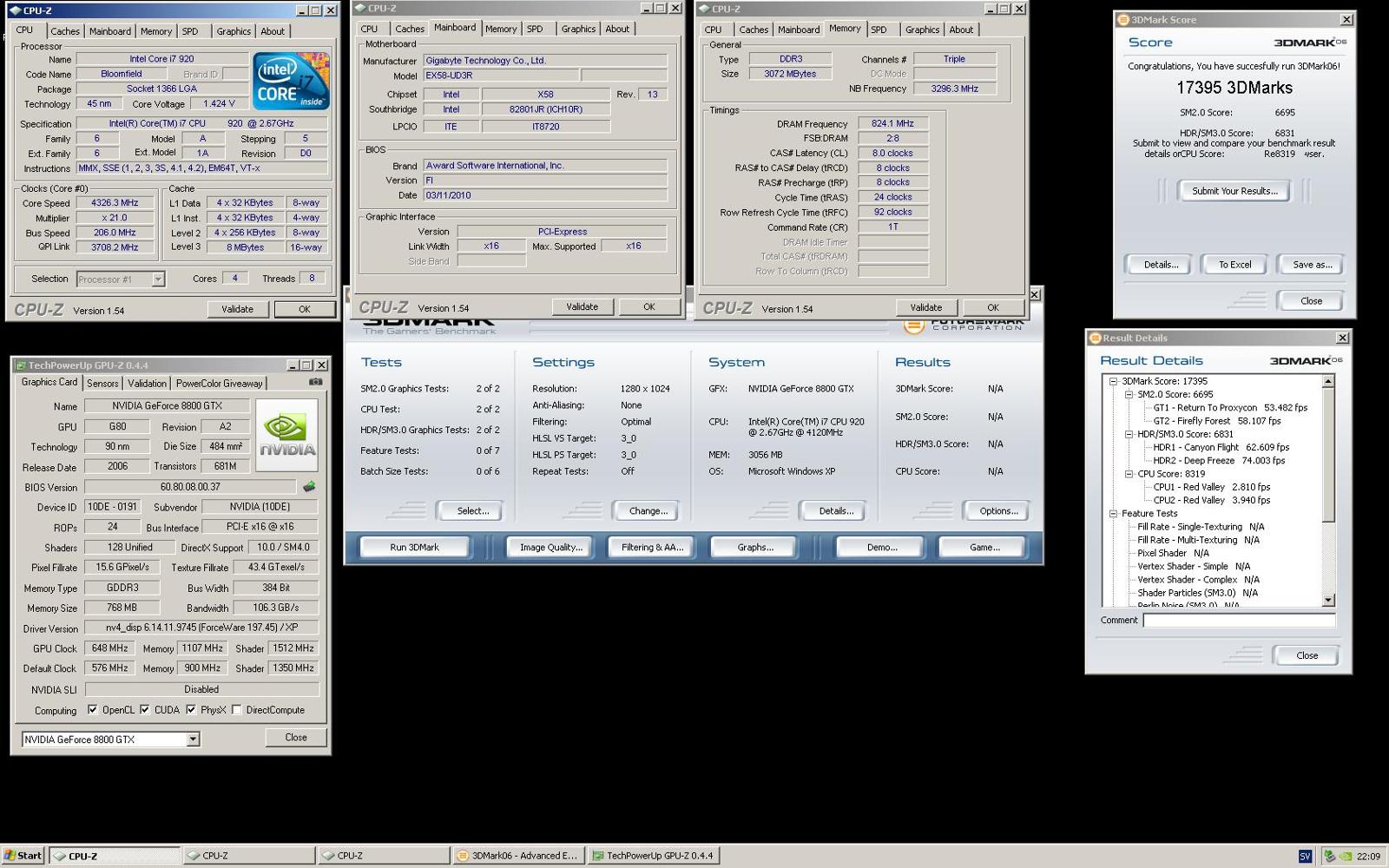Click the 22:09 clock in system tray
The image size is (1389, 868).
[1368, 856]
